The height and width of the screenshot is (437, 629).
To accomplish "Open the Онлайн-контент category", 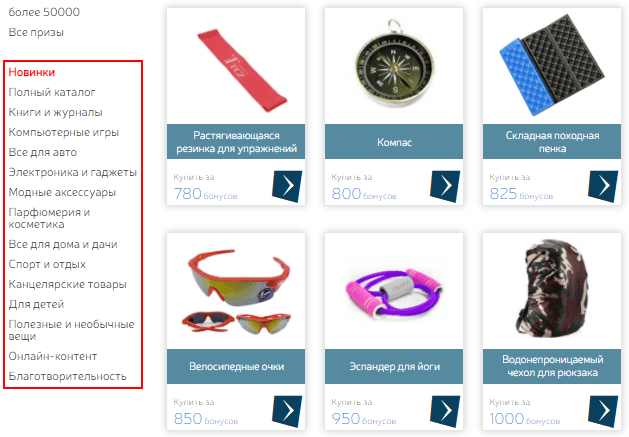I will 53,356.
